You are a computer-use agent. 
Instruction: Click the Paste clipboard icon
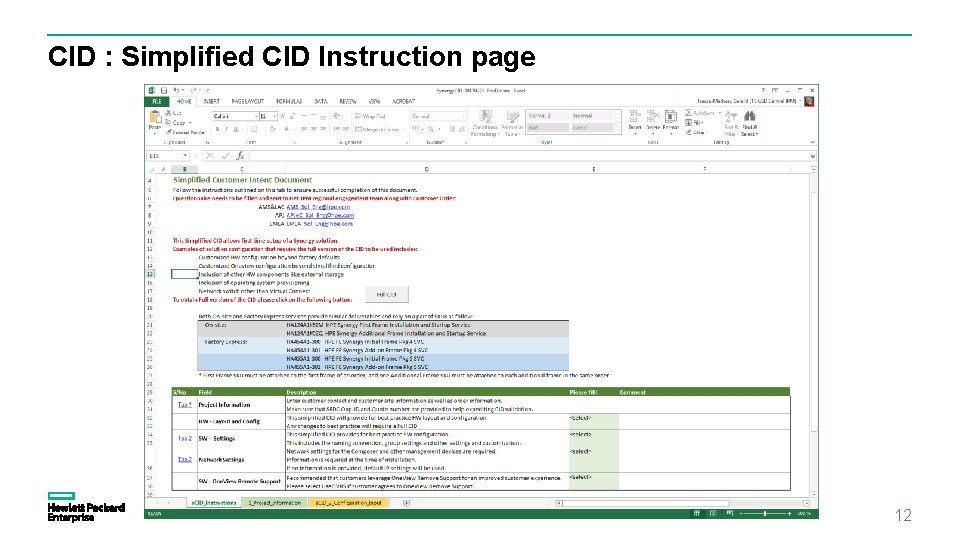155,117
